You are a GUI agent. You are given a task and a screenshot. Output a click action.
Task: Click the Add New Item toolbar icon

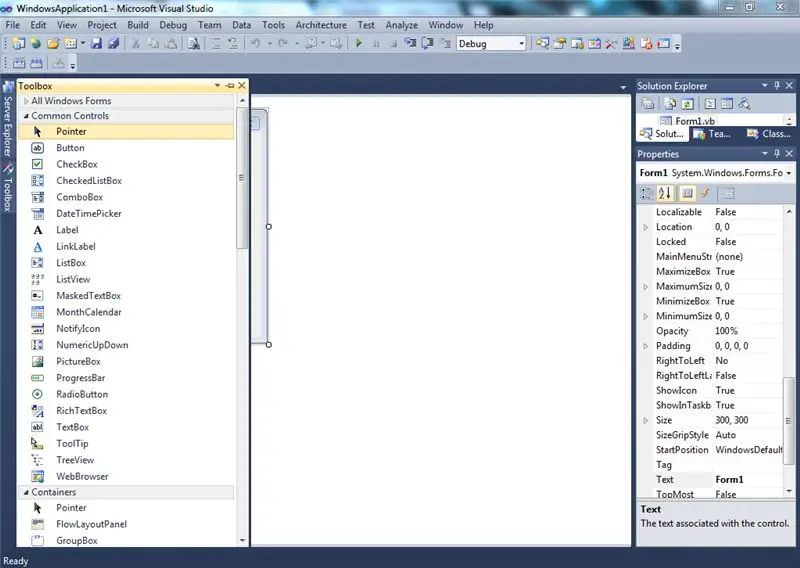point(70,44)
